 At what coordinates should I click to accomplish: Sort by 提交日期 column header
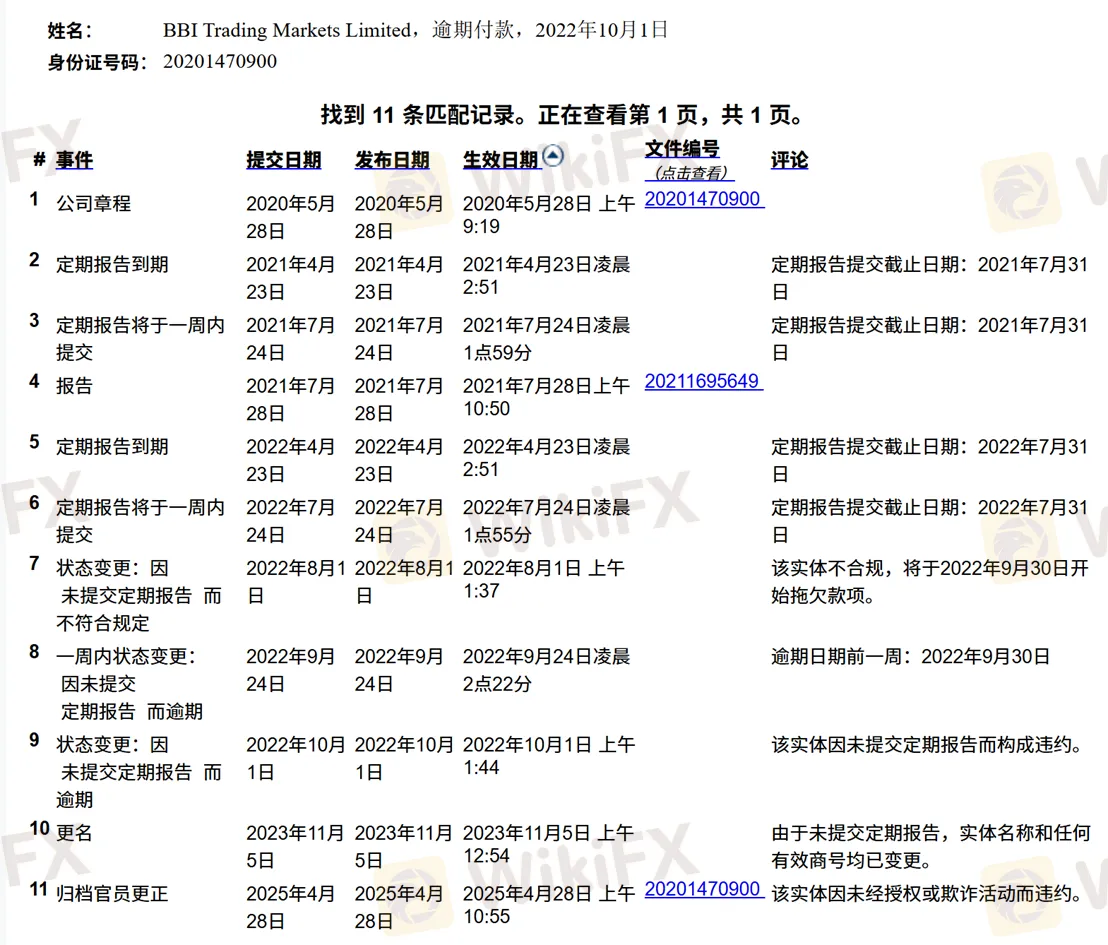(283, 160)
